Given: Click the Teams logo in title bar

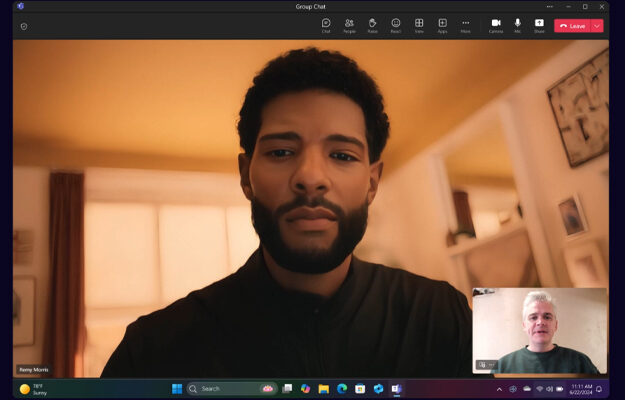Looking at the screenshot, I should click(21, 6).
